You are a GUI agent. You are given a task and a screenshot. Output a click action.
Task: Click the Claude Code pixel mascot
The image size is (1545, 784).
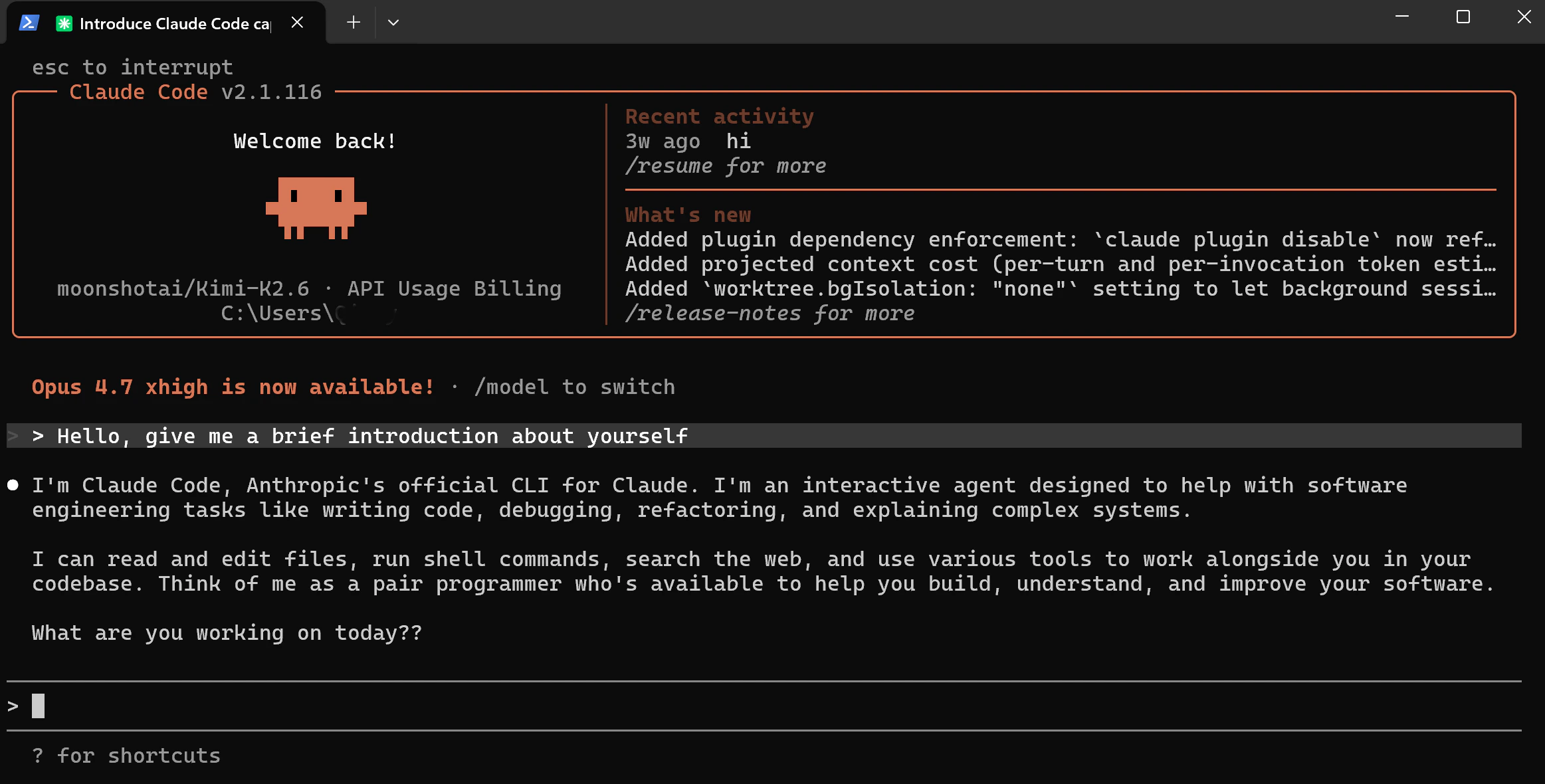click(x=316, y=208)
